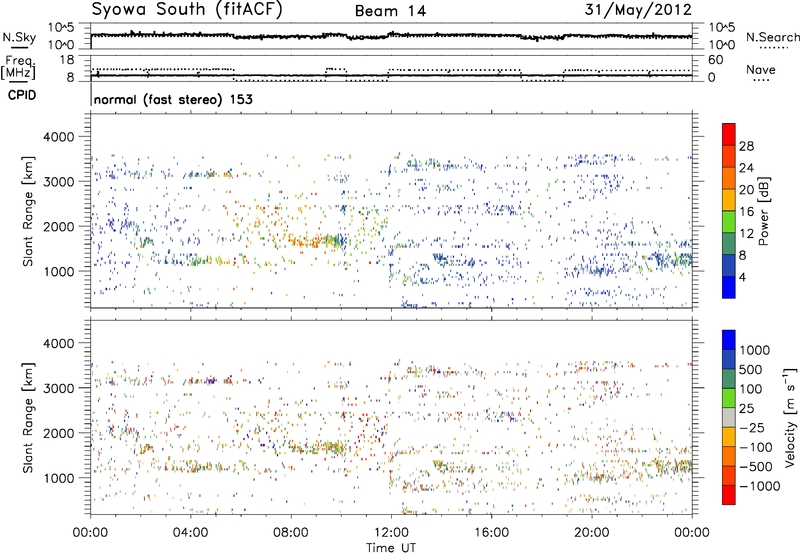The image size is (800, 554).
Task: Click the 'Slant Range [km]' label of velocity panel
Action: click(28, 417)
